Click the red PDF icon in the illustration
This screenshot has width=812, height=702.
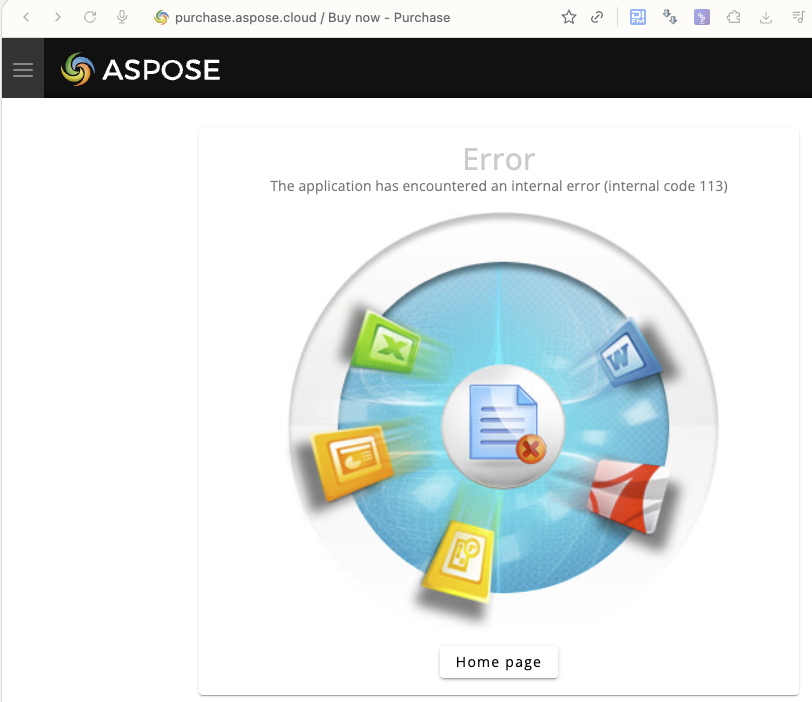point(628,496)
